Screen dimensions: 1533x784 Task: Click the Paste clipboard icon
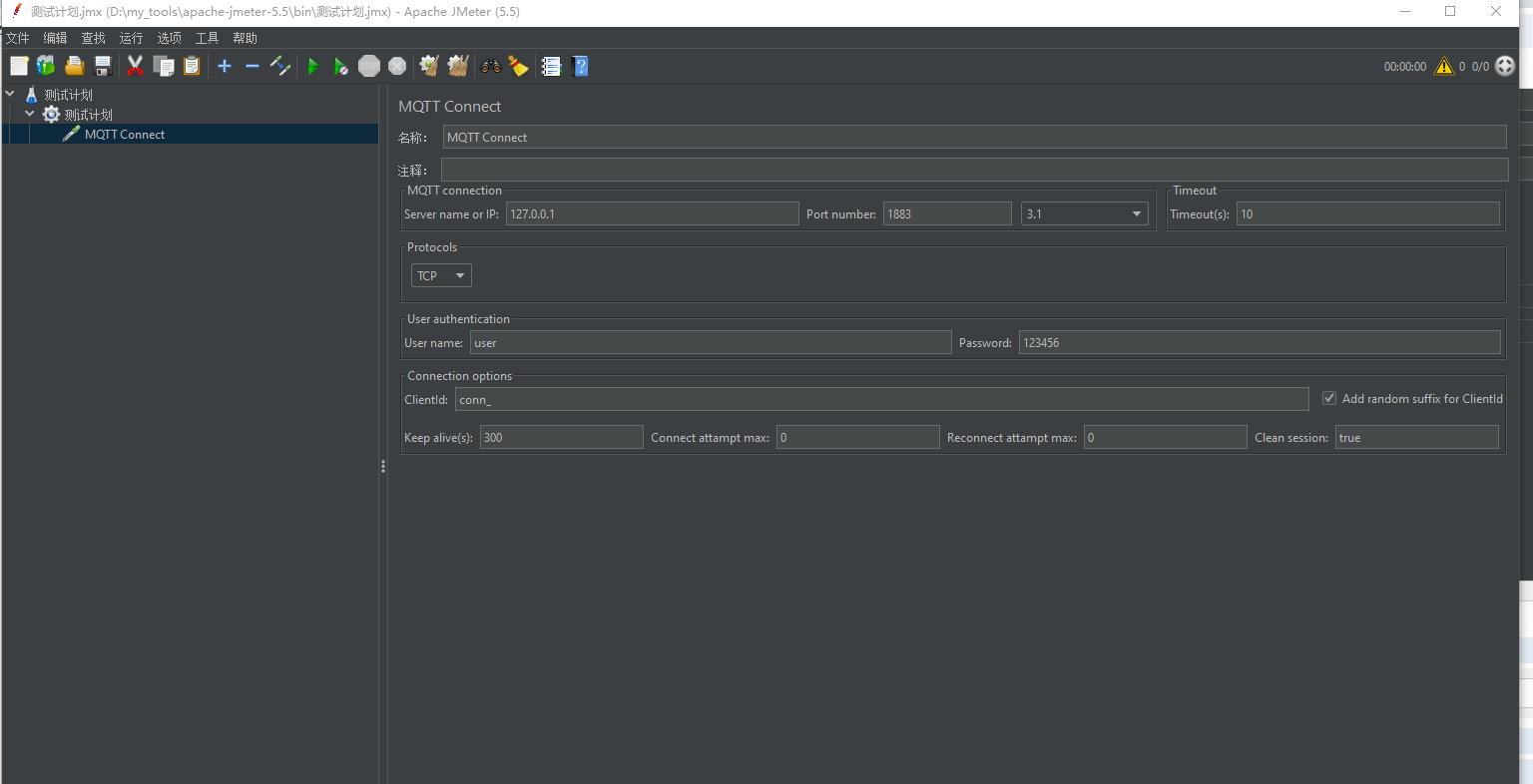pyautogui.click(x=192, y=66)
